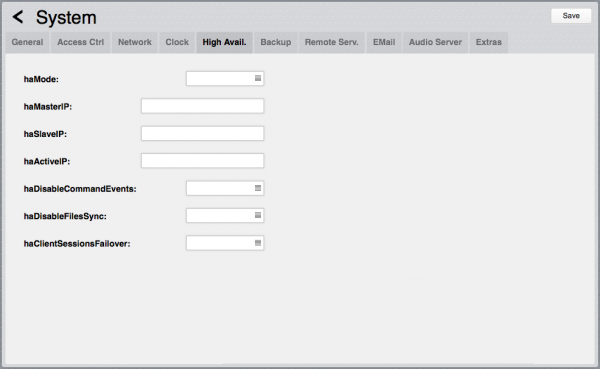The image size is (600, 369).
Task: Click the haDisableFilesSync: label
Action: pos(65,216)
